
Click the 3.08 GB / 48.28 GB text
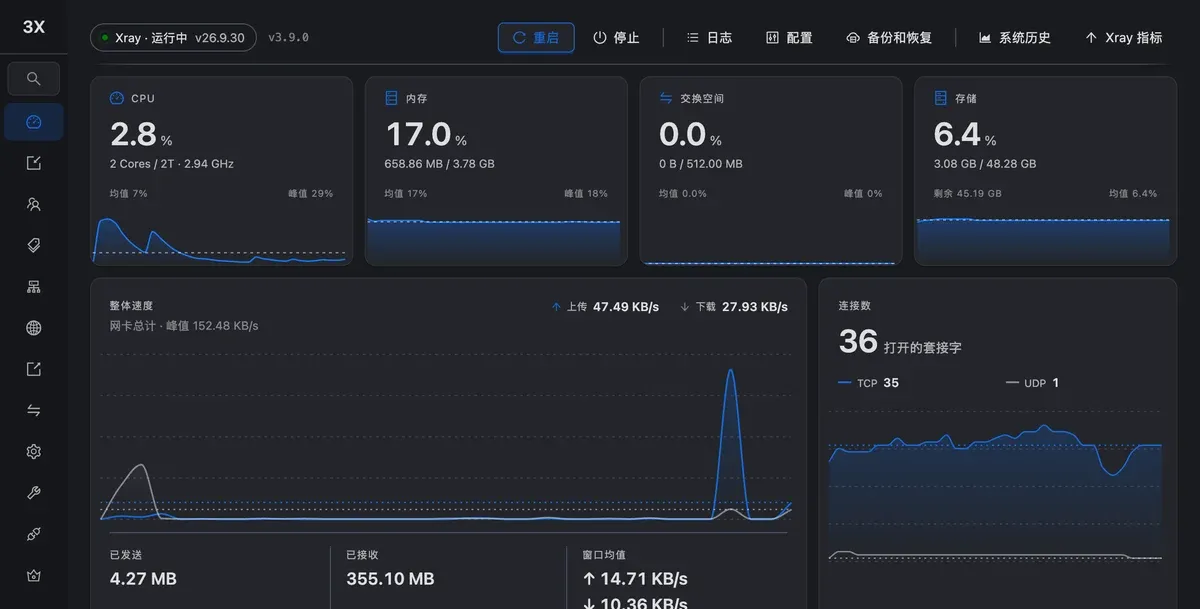coord(985,164)
